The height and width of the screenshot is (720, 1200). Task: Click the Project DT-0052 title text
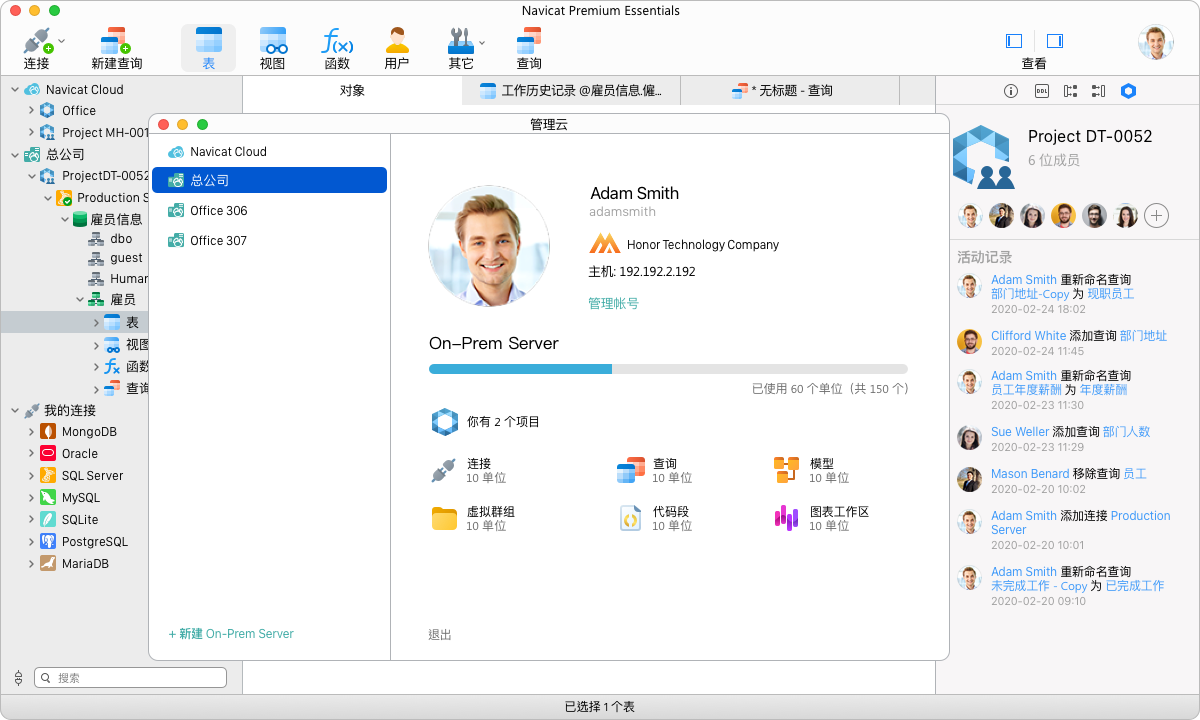[1090, 137]
